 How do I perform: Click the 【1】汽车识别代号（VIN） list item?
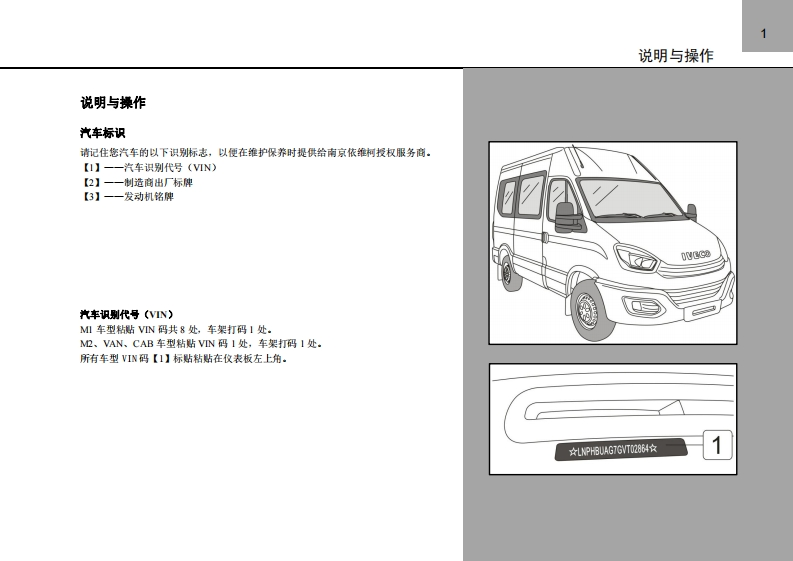(148, 167)
